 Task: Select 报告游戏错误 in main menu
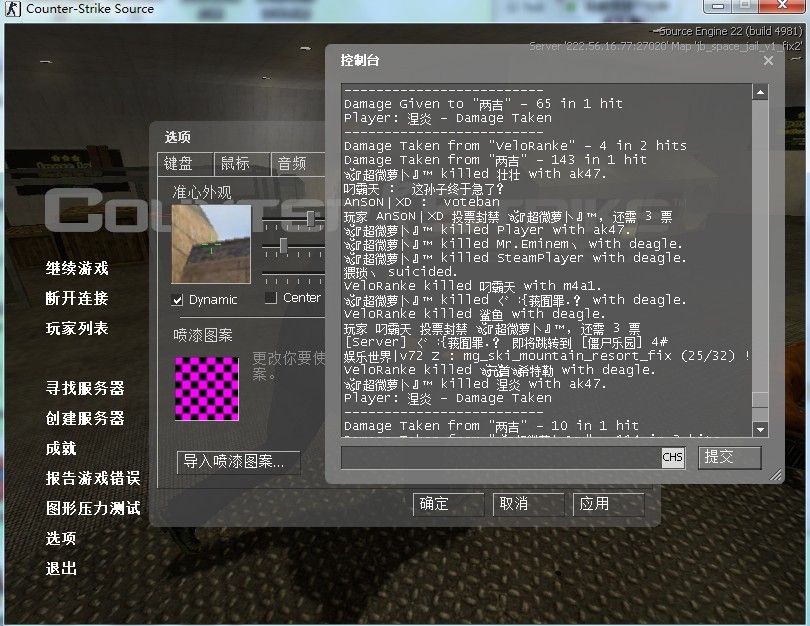93,478
